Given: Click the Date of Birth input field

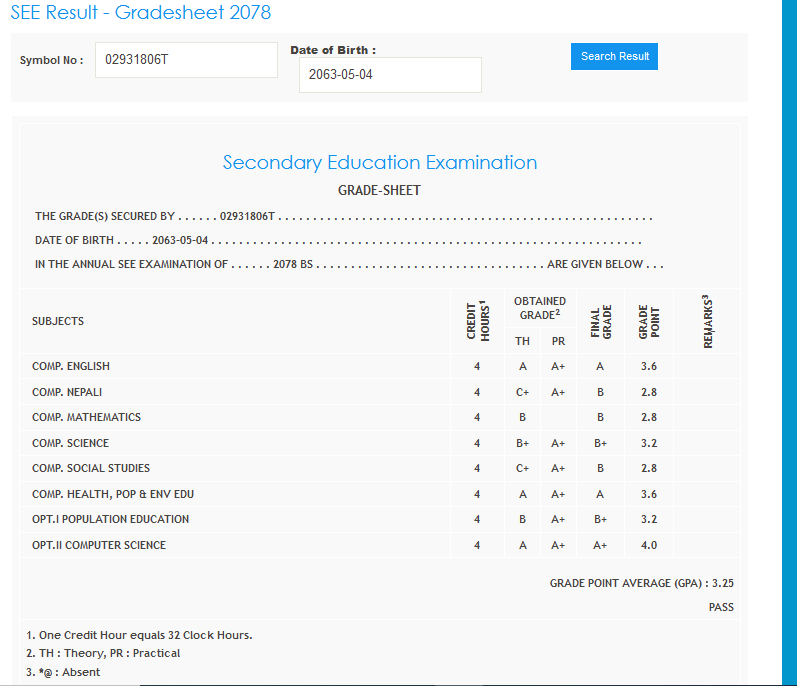Looking at the screenshot, I should point(390,75).
